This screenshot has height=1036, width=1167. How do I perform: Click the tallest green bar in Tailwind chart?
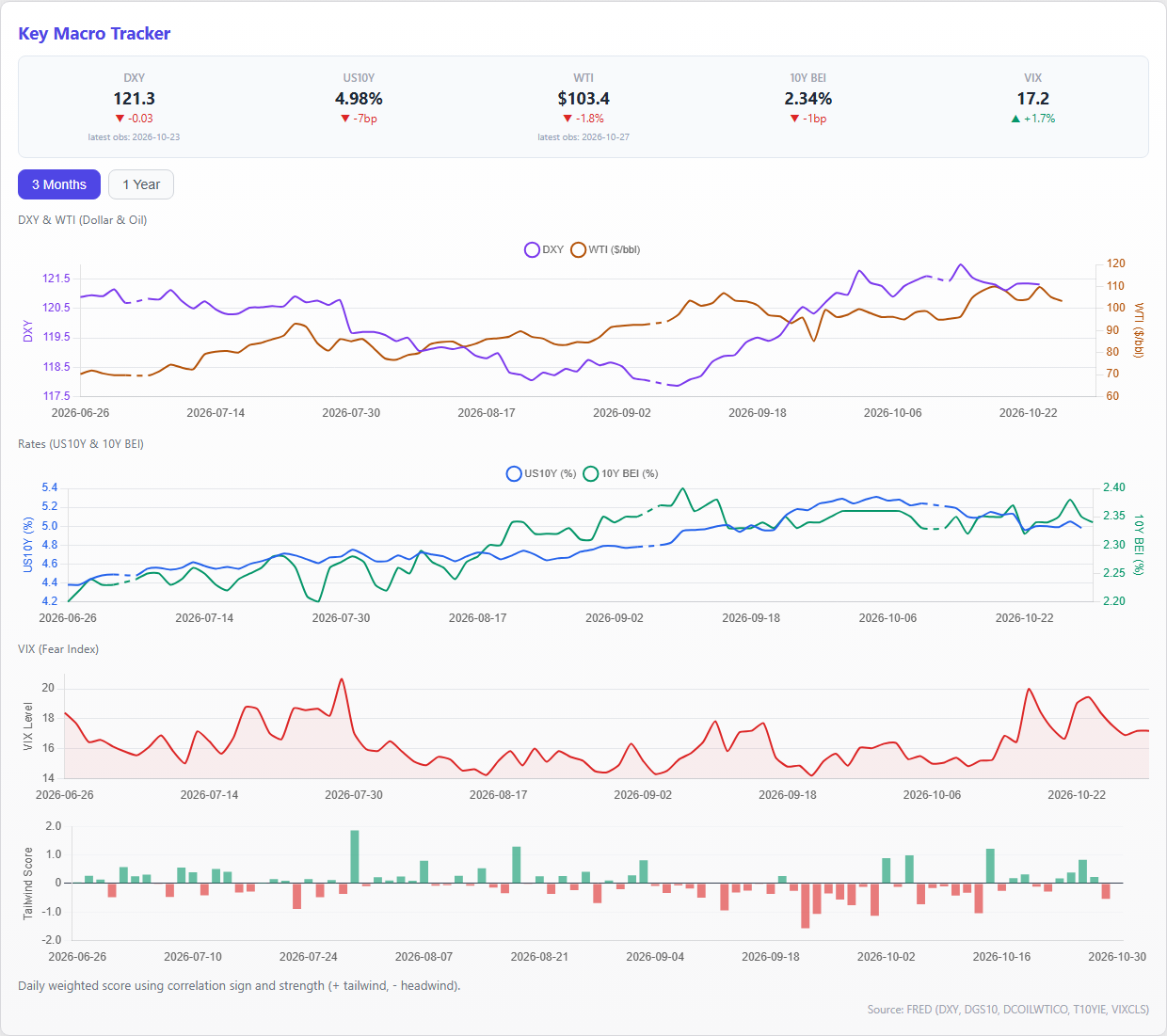355,856
